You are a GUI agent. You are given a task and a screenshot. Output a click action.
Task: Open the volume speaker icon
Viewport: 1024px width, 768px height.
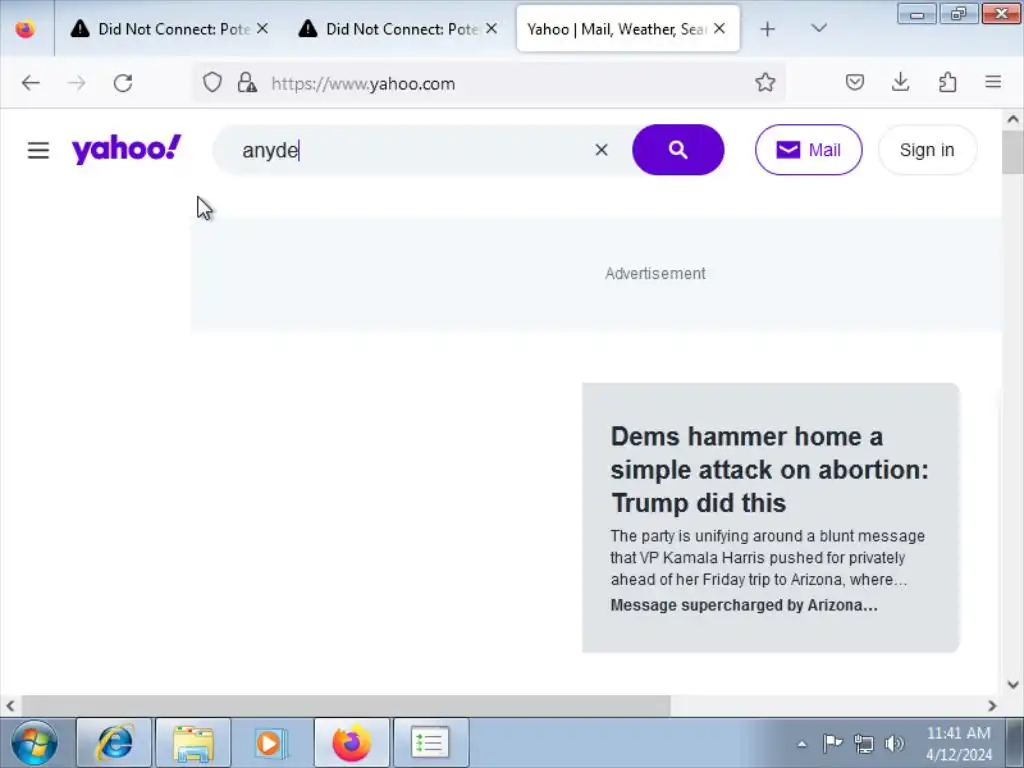[894, 743]
